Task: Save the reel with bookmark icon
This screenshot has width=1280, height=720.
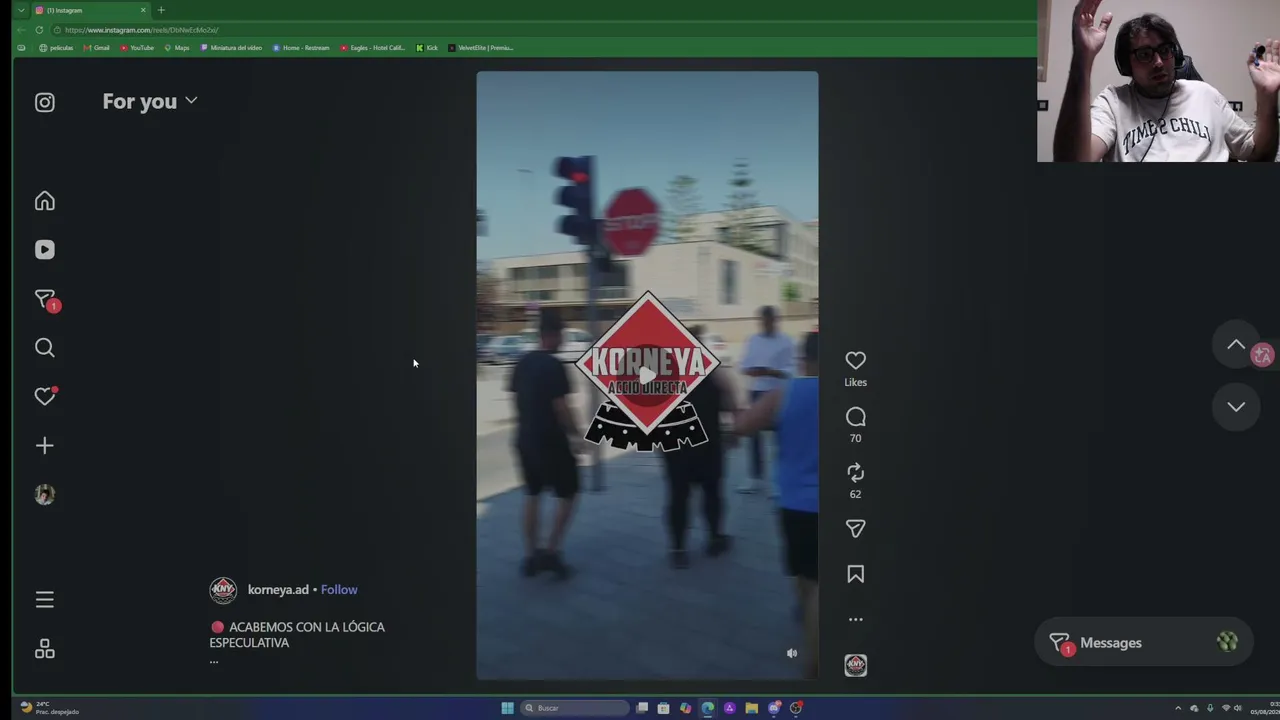Action: point(855,575)
